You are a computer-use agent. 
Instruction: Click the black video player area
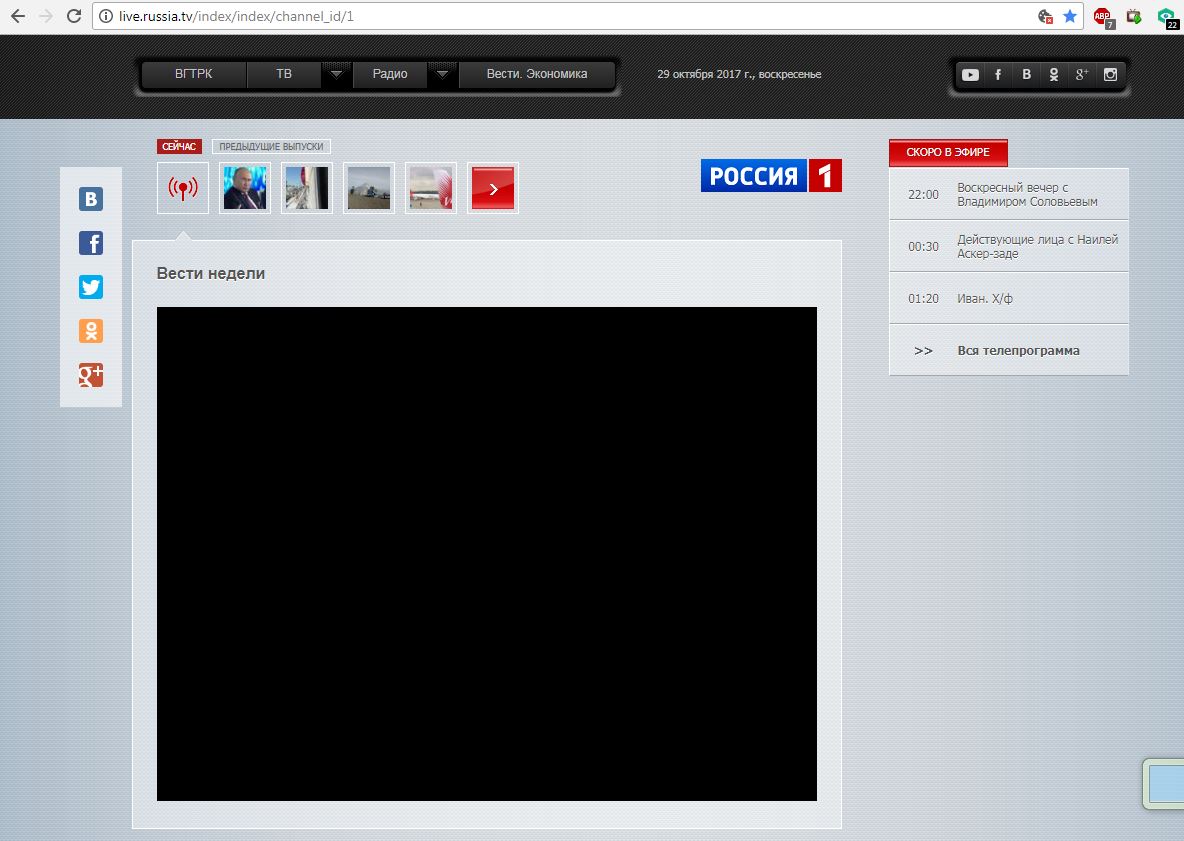point(487,553)
